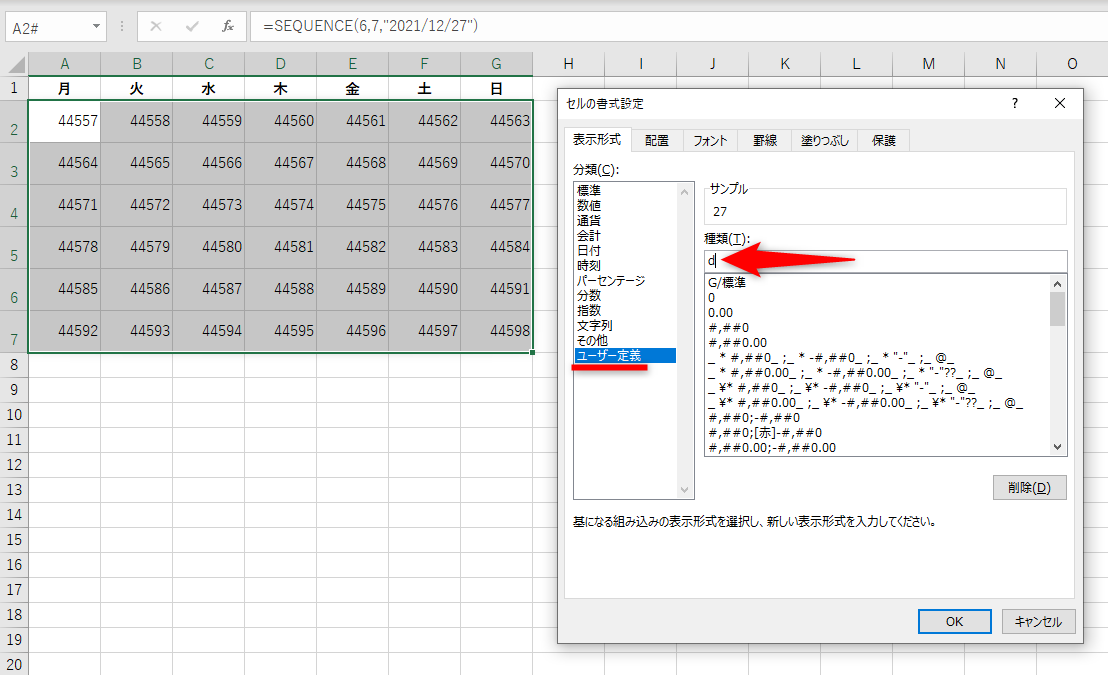
Task: Switch to the 配置 tab
Action: 657,141
